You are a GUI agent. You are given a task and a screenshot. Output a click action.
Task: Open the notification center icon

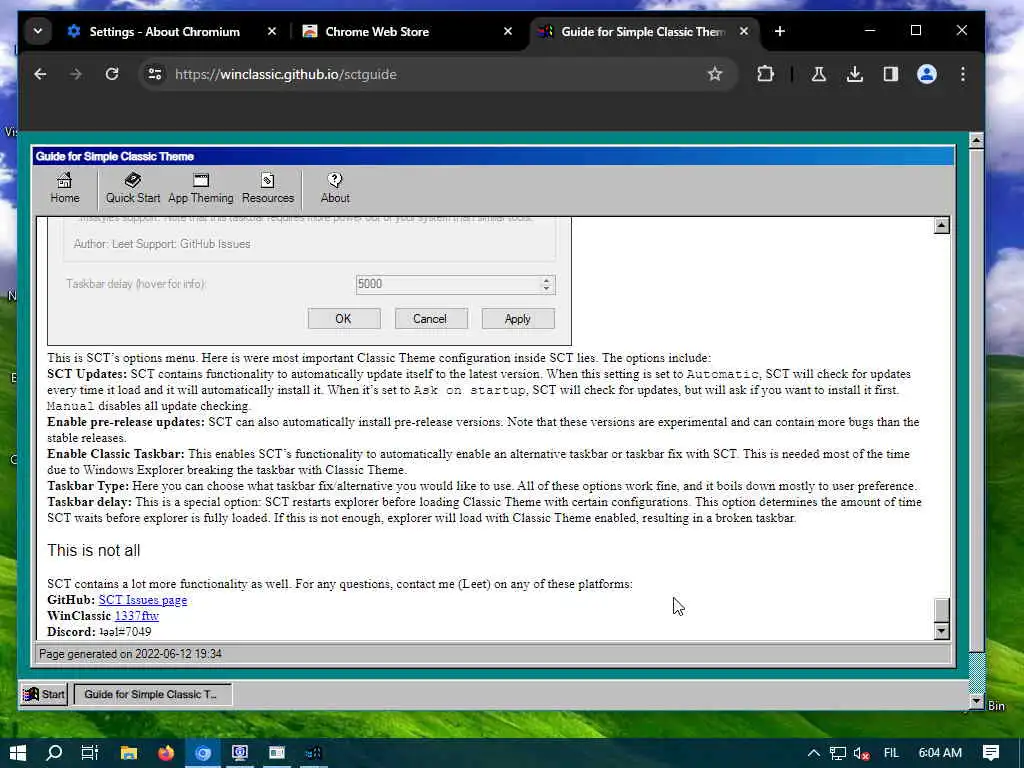pos(991,753)
